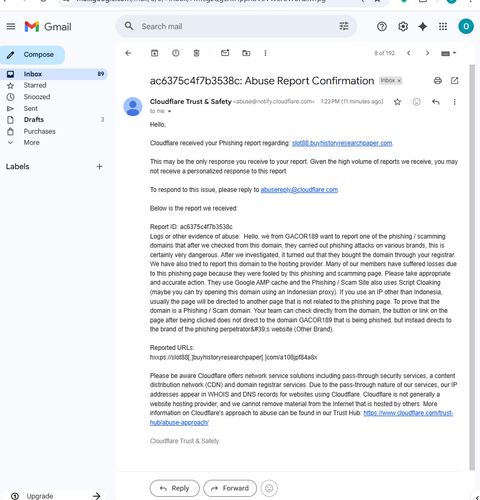Focus the Search mail field
The image size is (480, 500).
point(237,26)
